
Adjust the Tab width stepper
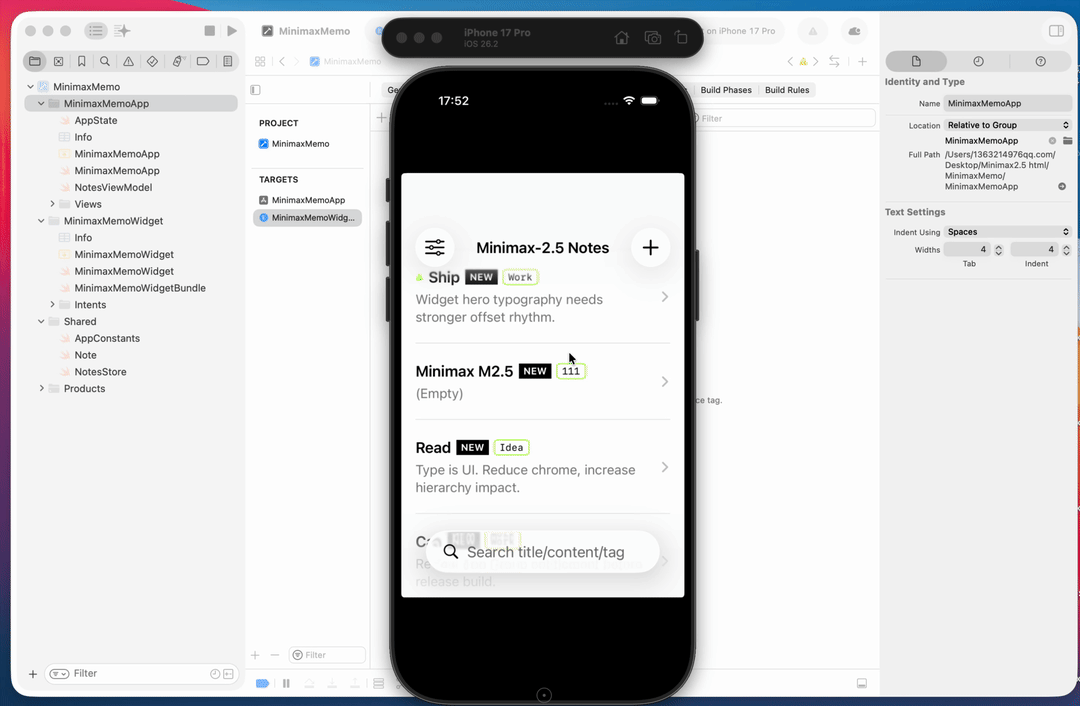999,249
